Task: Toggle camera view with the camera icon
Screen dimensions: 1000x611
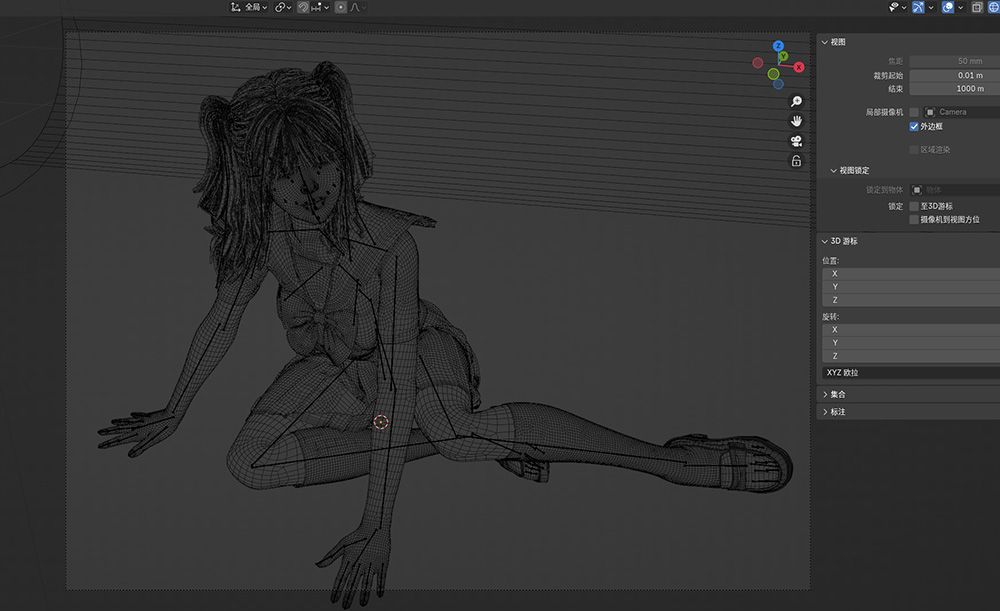Action: (796, 141)
